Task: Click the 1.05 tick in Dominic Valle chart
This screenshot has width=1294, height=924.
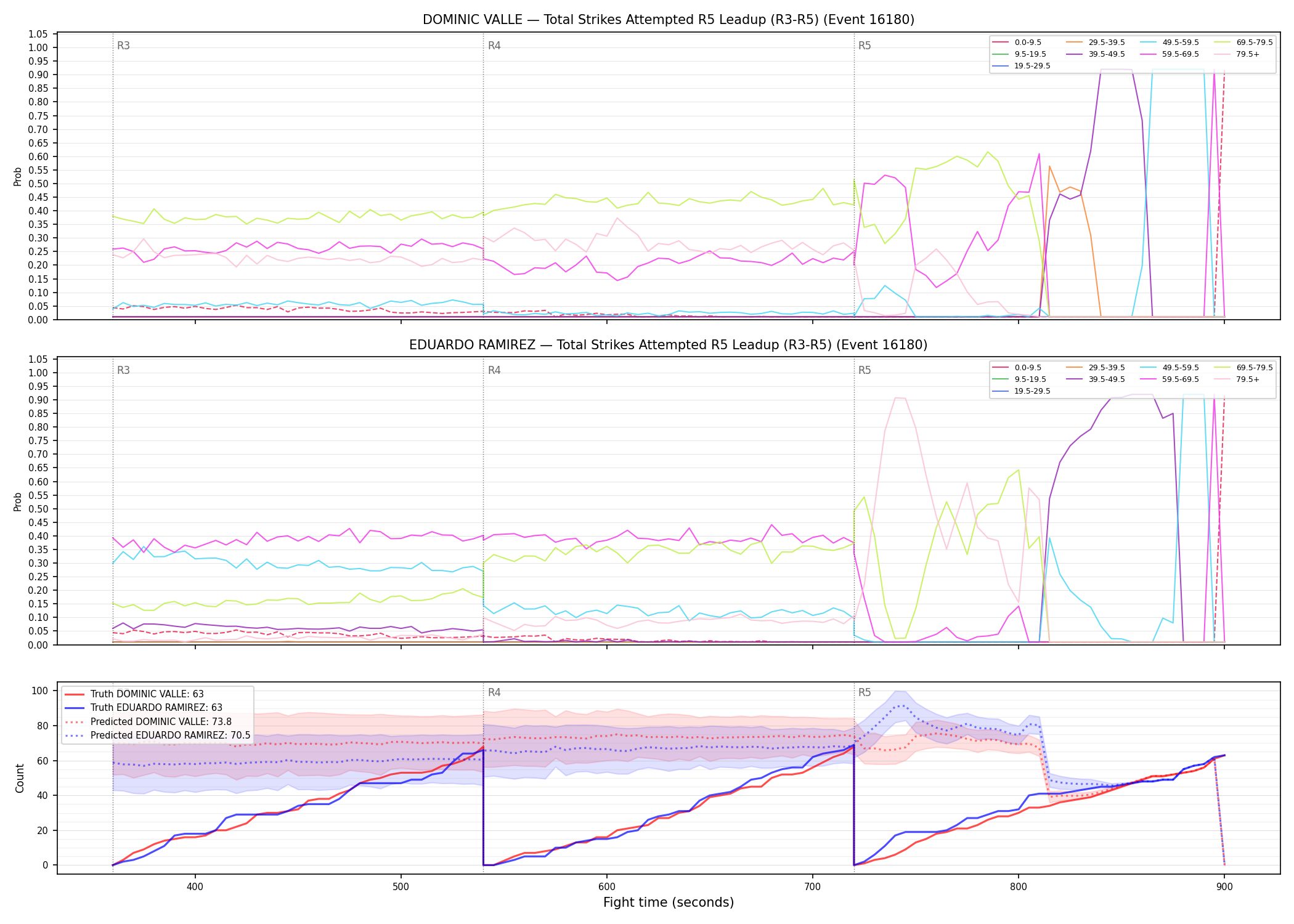Action: click(x=38, y=34)
